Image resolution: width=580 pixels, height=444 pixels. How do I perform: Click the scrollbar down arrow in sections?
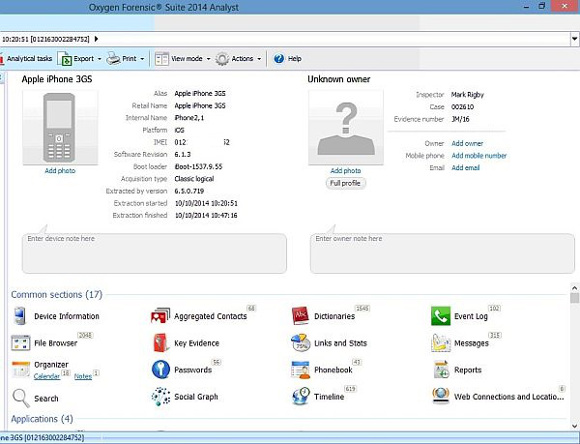[574, 426]
